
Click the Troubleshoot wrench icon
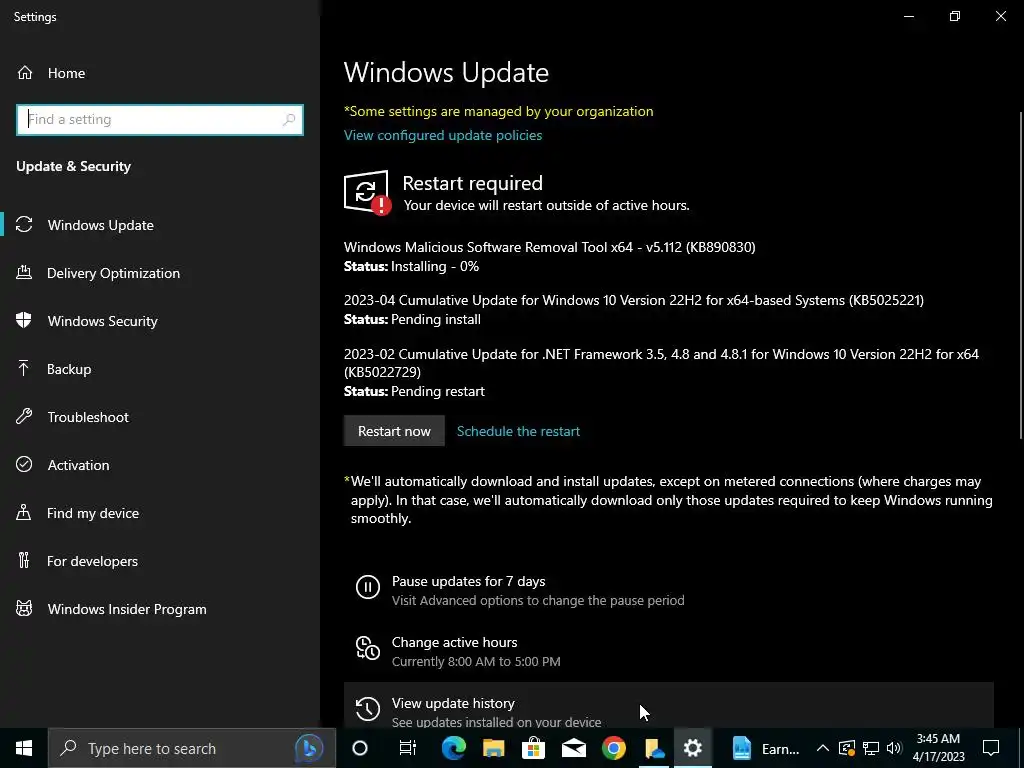pos(24,416)
